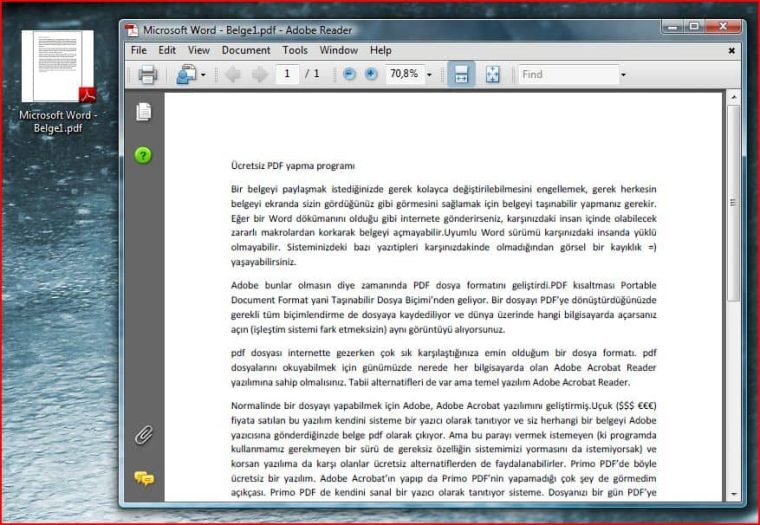Click the vertical scrollbar thumb
Image resolution: width=760 pixels, height=525 pixels.
coord(733,203)
